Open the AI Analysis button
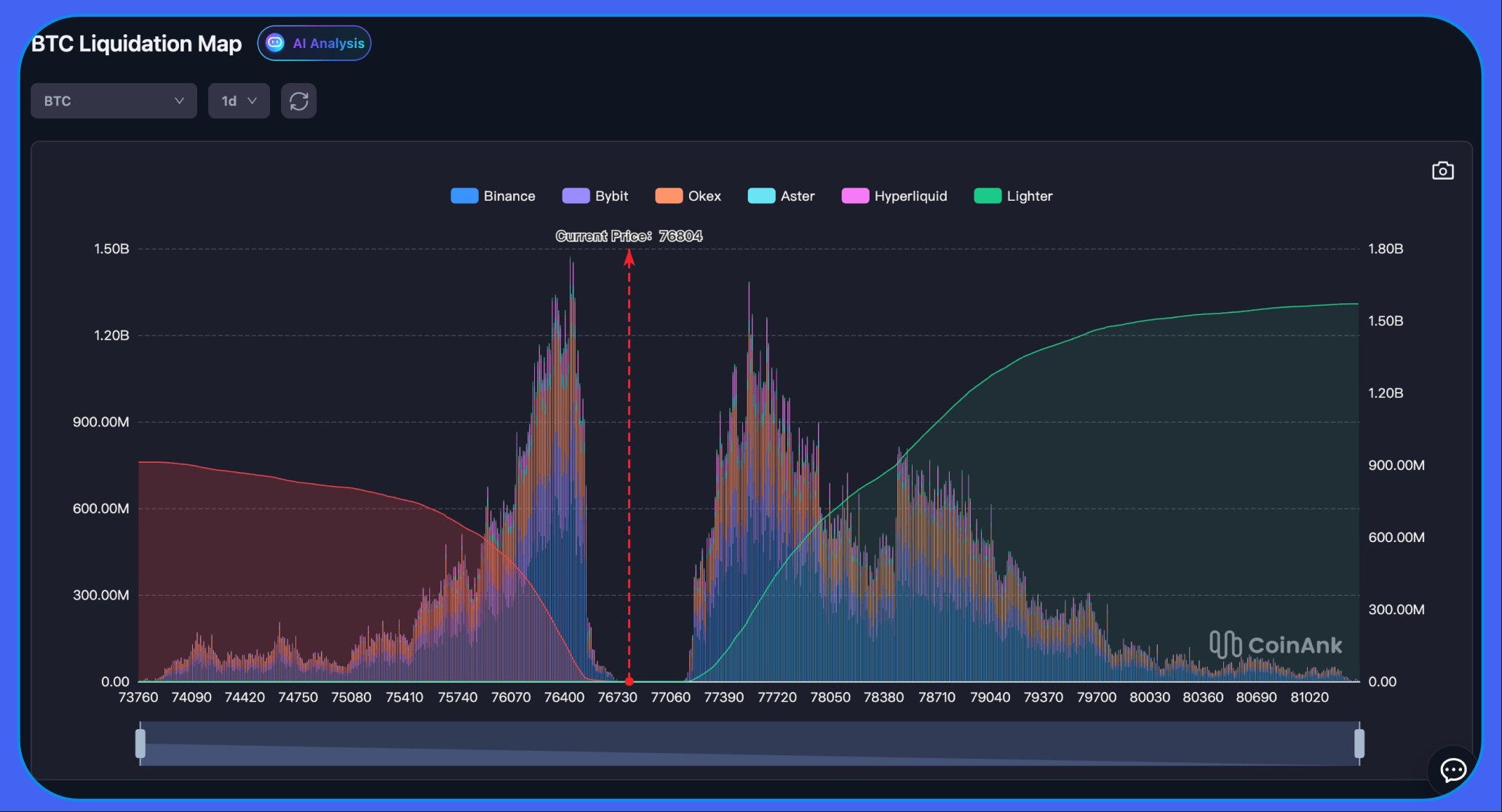Image resolution: width=1502 pixels, height=812 pixels. point(314,43)
